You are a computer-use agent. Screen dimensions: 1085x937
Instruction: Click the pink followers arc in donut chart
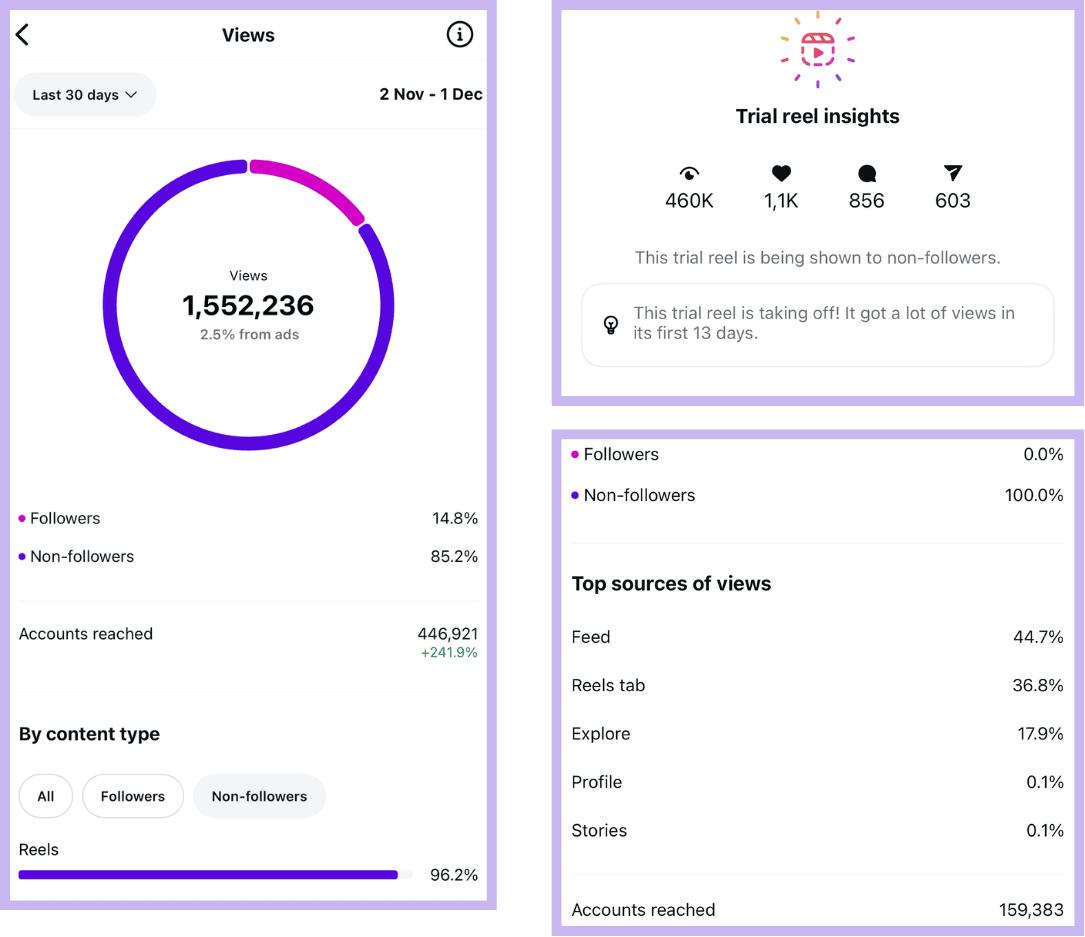pyautogui.click(x=310, y=184)
